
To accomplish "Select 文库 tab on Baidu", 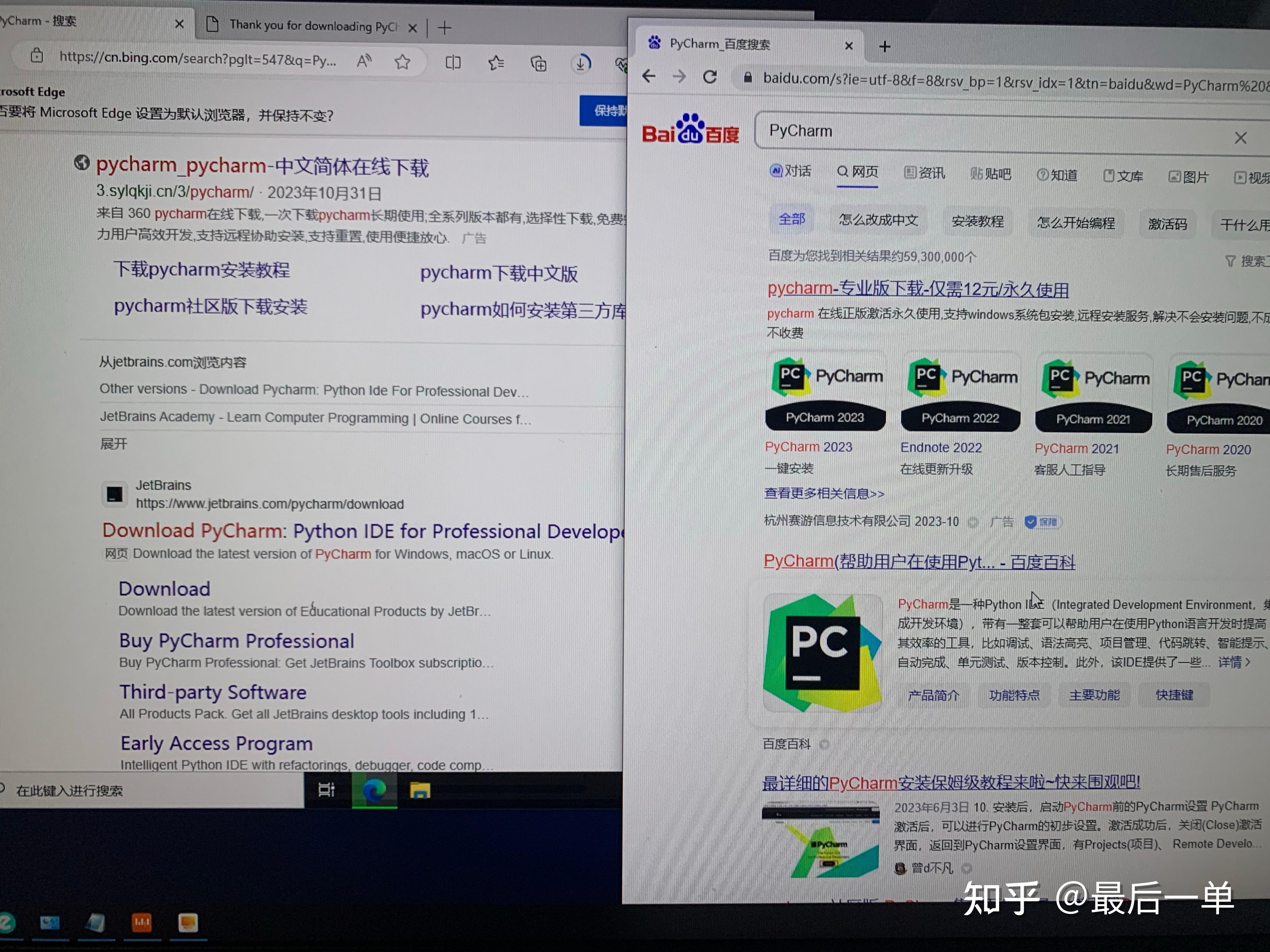I will pos(1124,176).
